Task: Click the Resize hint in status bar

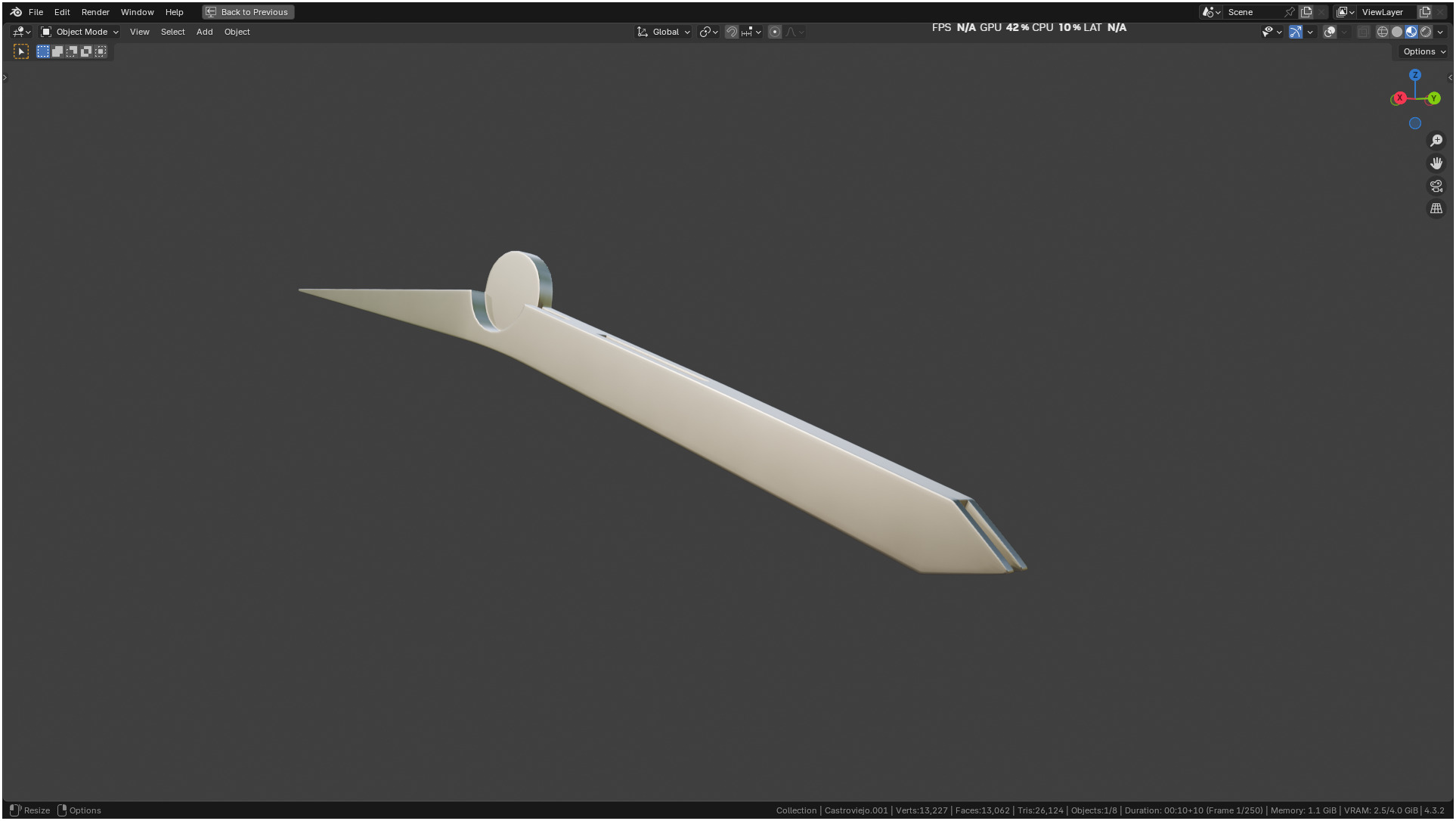Action: 29,810
